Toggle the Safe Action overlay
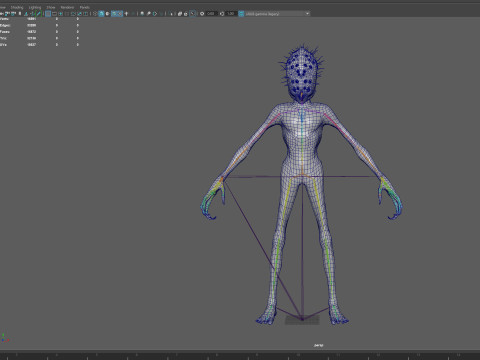The width and height of the screenshot is (480, 360). [79, 14]
